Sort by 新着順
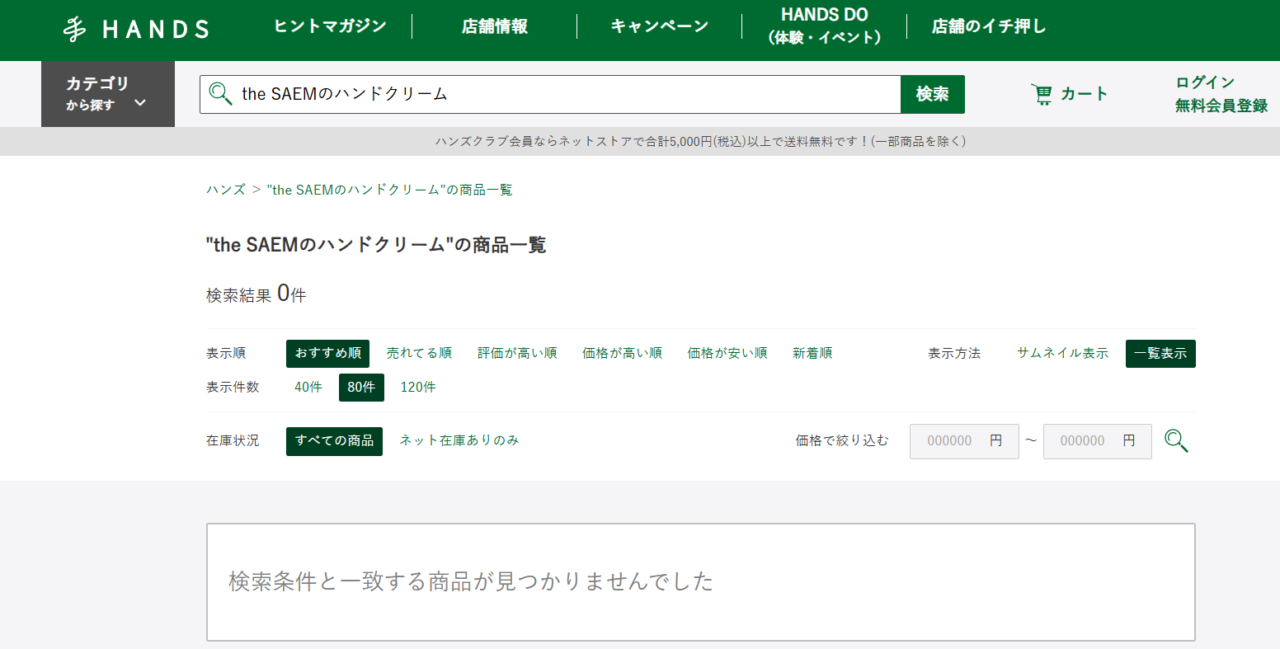Viewport: 1280px width, 649px height. point(812,354)
